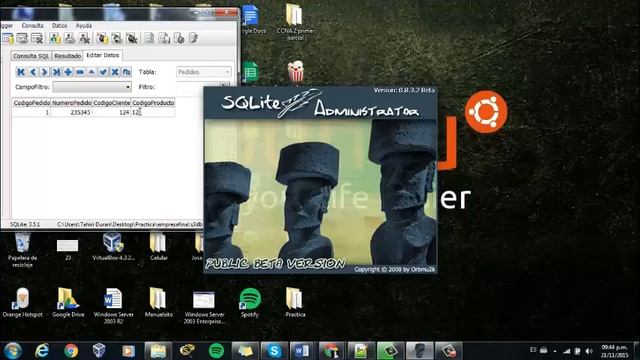Jump to last record in data navigator

point(56,72)
